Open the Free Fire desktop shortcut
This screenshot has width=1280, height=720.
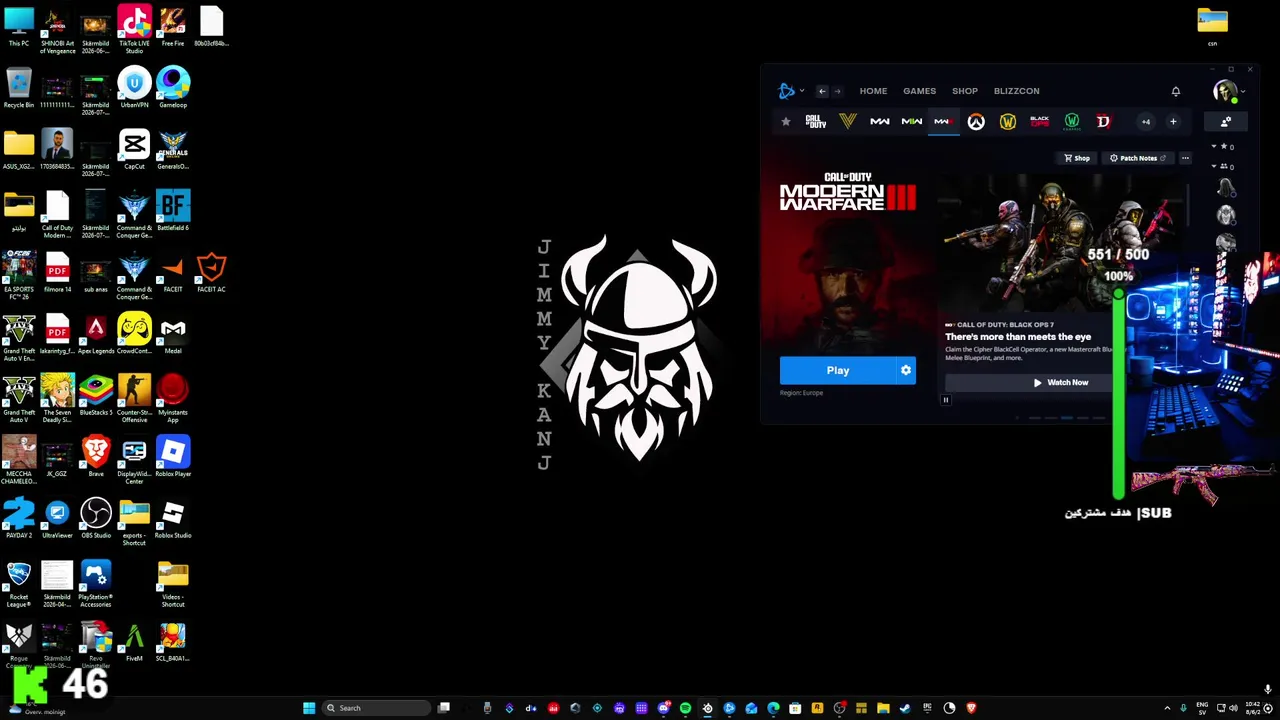pos(173,27)
